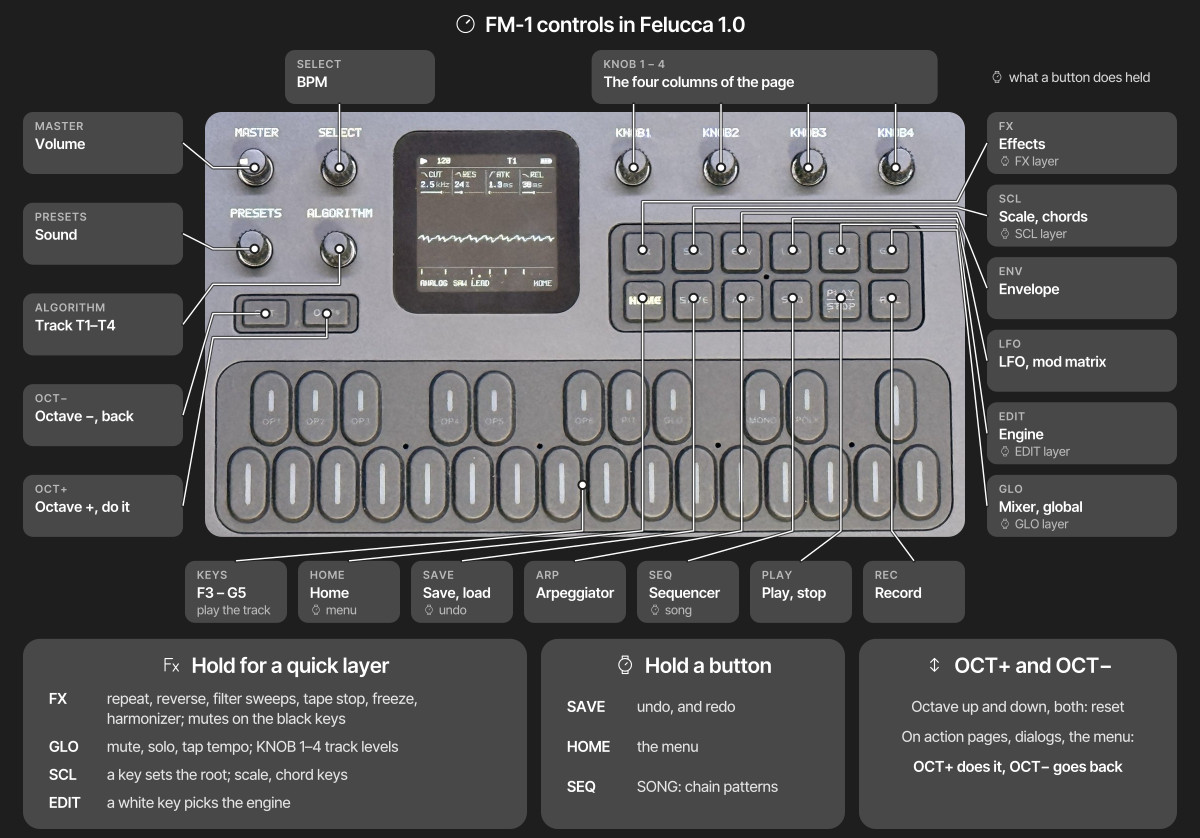Image resolution: width=1200 pixels, height=838 pixels.
Task: Push the SEQ button on the device
Action: (x=792, y=300)
